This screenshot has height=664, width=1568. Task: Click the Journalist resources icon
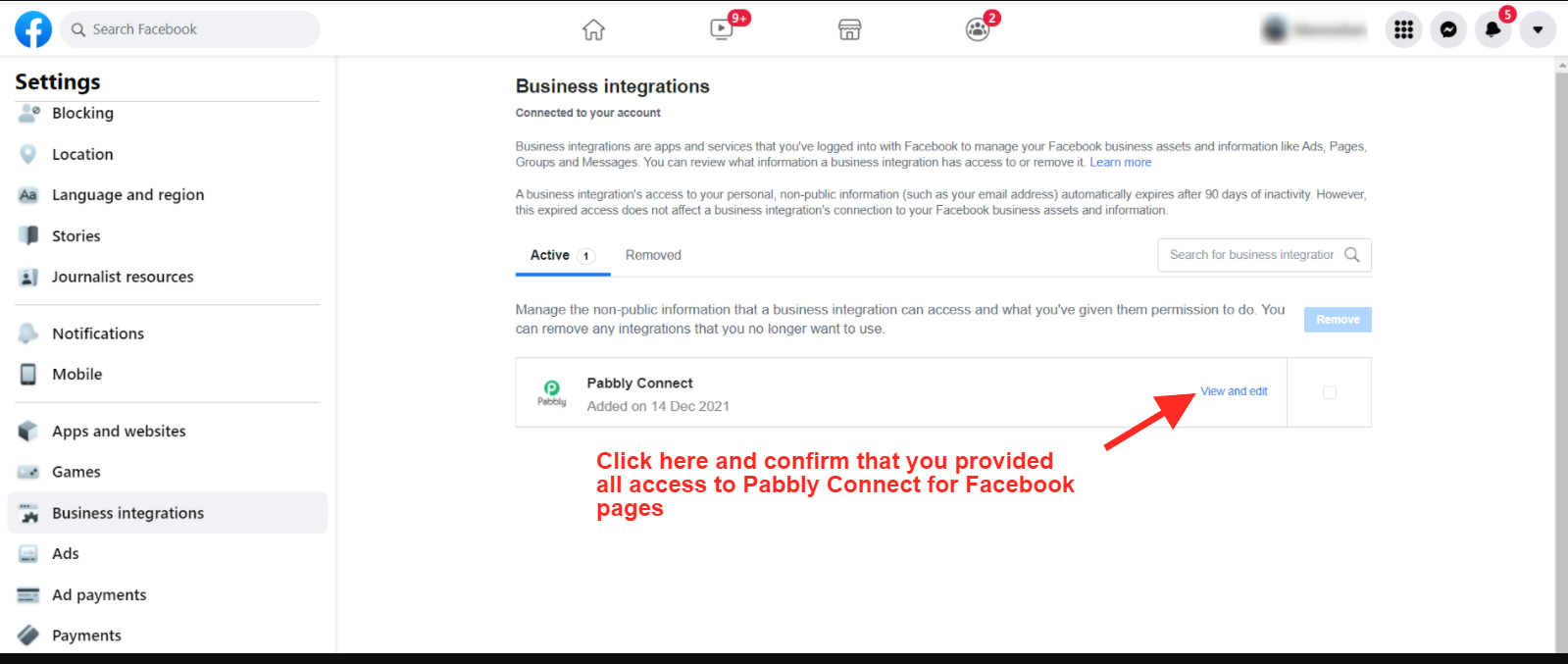click(x=28, y=278)
